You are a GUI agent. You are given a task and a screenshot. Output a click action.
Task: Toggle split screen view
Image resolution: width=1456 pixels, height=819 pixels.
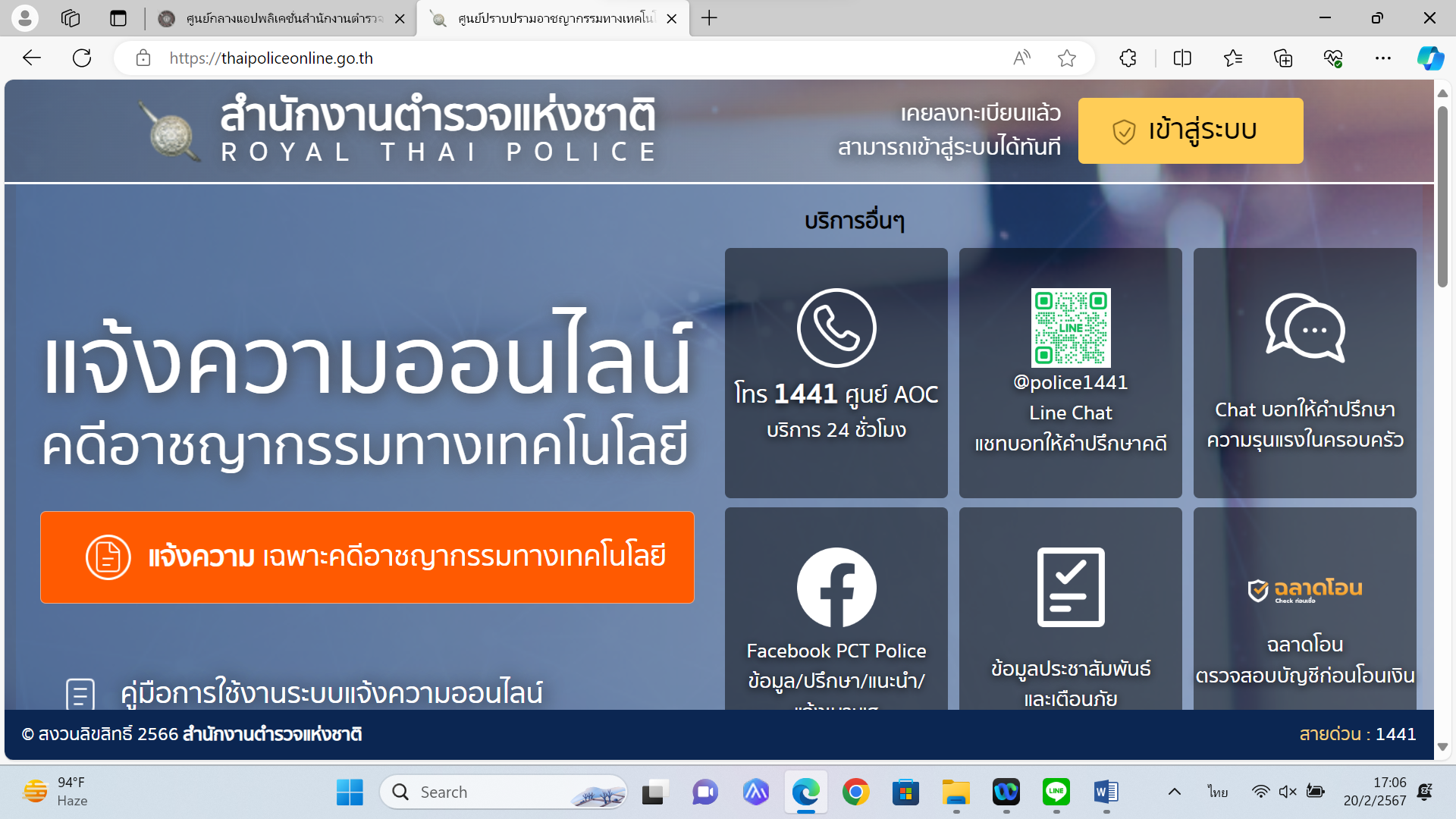[1181, 58]
